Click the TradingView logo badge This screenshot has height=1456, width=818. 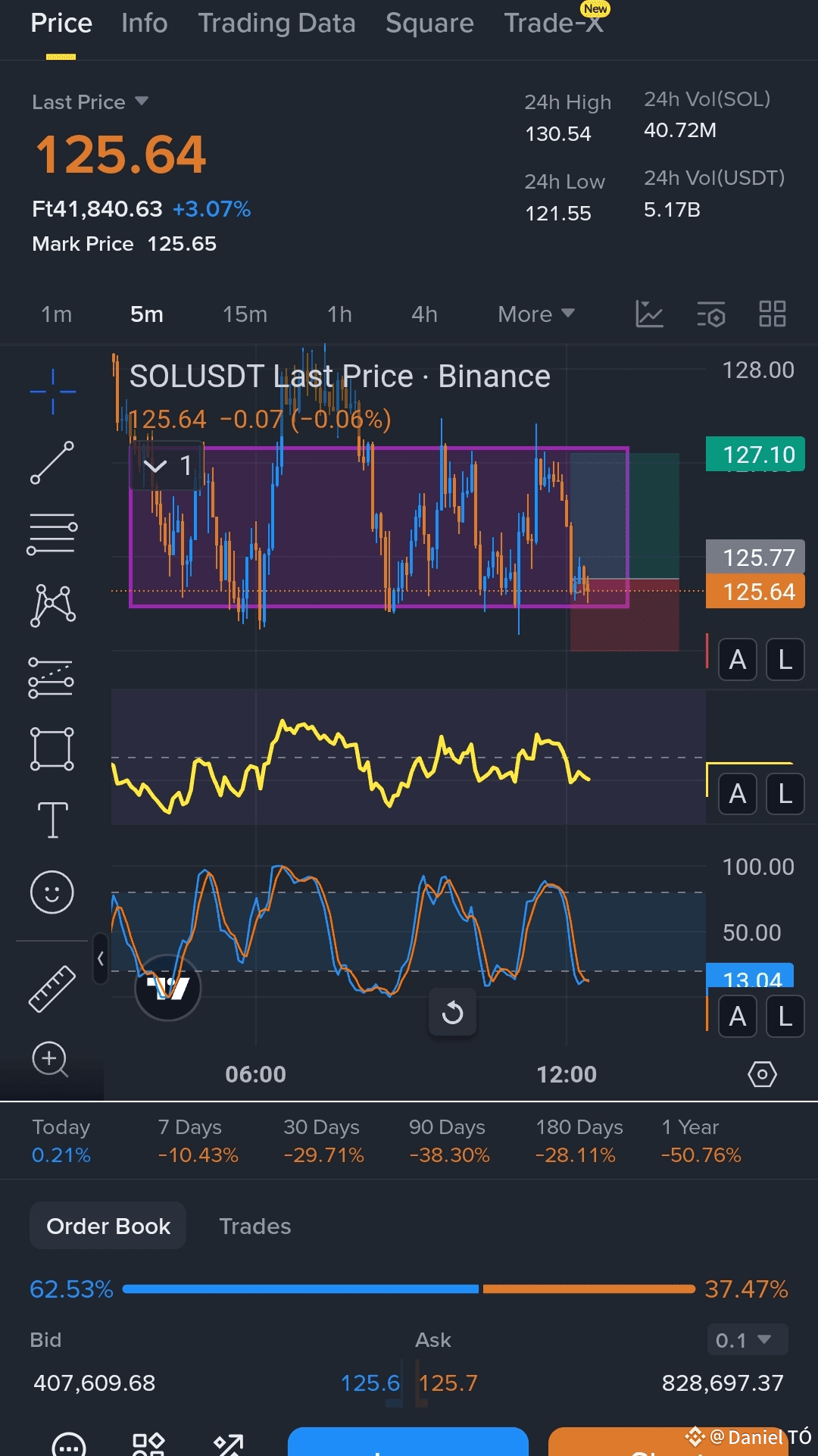[x=167, y=987]
